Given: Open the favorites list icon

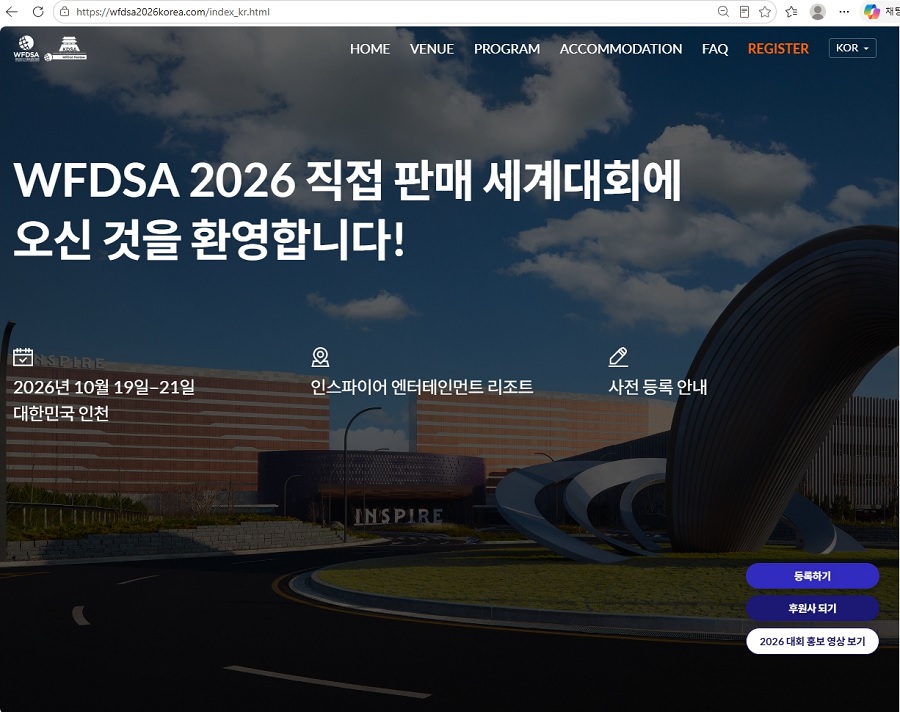Looking at the screenshot, I should tap(792, 11).
